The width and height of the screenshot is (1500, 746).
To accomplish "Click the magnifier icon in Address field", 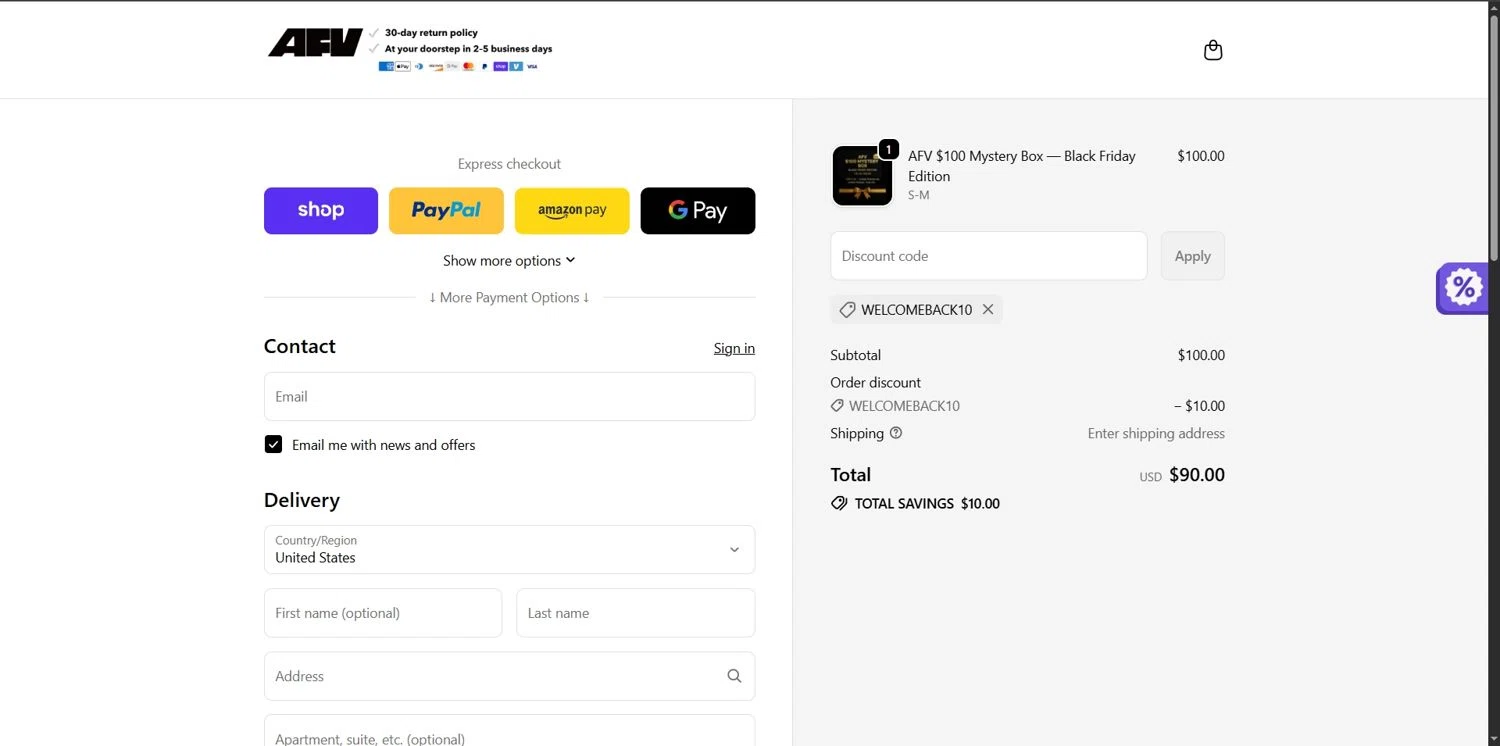I will tap(734, 676).
